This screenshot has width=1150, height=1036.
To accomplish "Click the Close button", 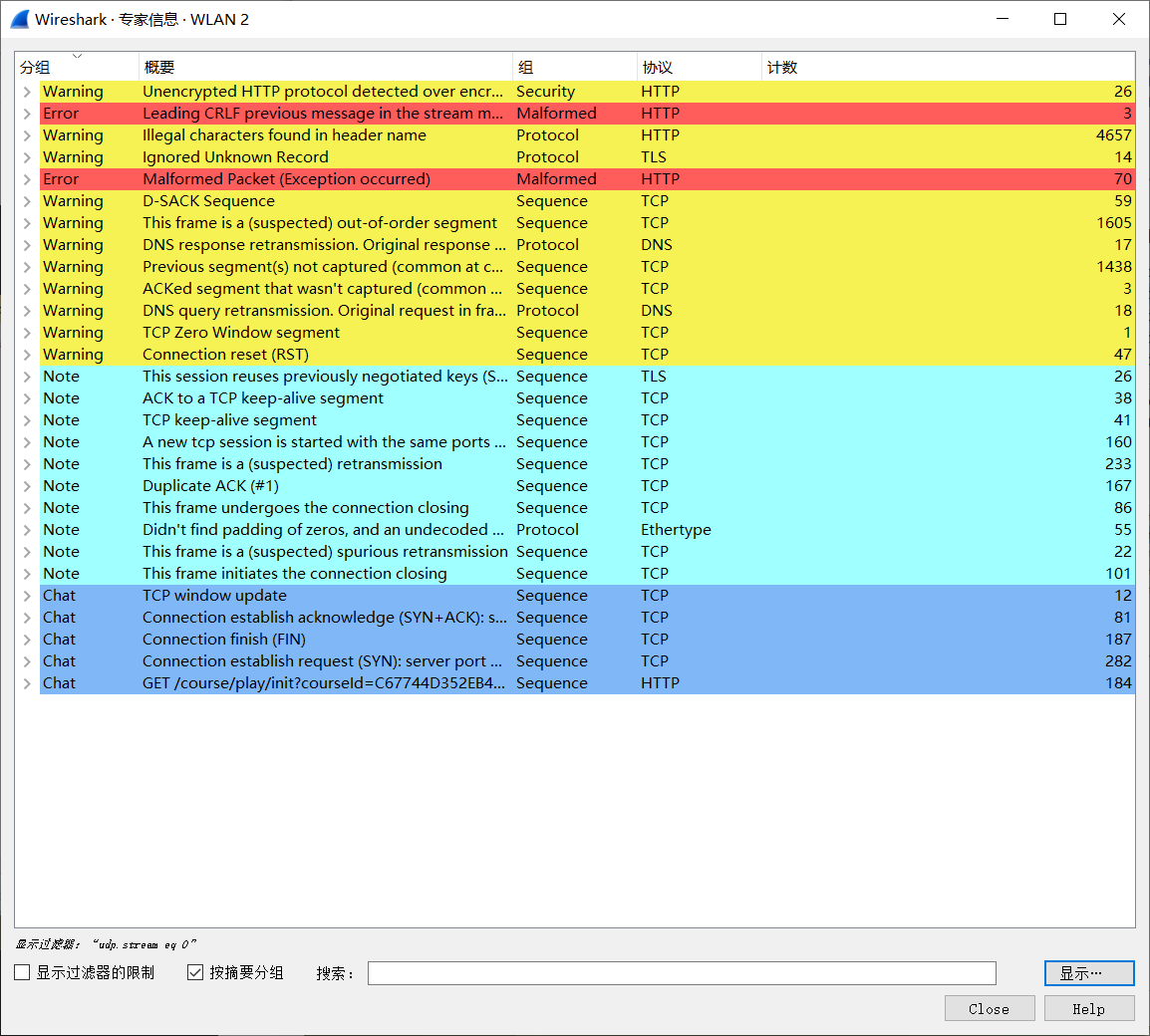I will point(990,1009).
